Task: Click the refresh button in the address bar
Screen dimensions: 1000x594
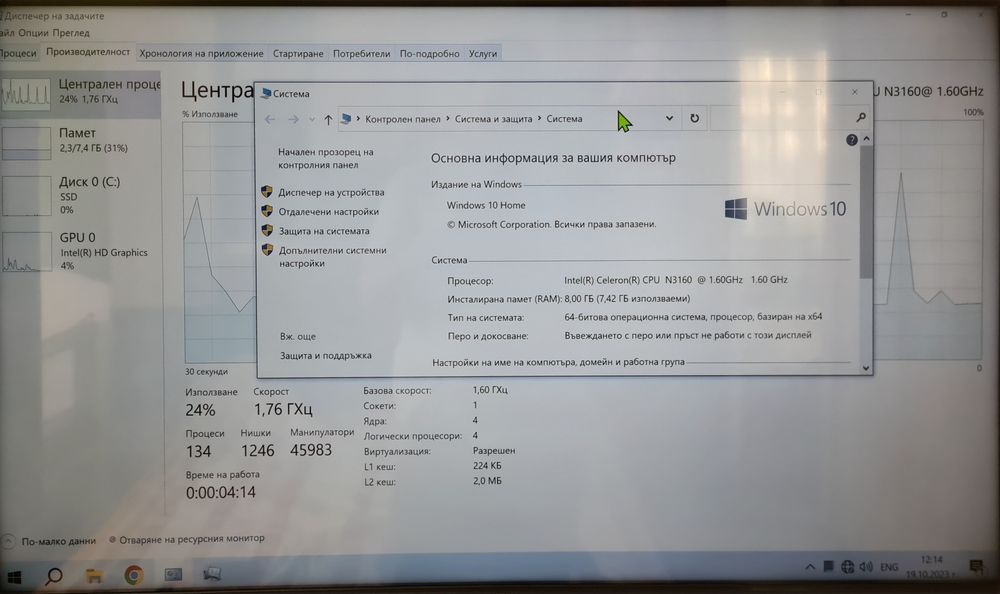Action: click(x=695, y=118)
